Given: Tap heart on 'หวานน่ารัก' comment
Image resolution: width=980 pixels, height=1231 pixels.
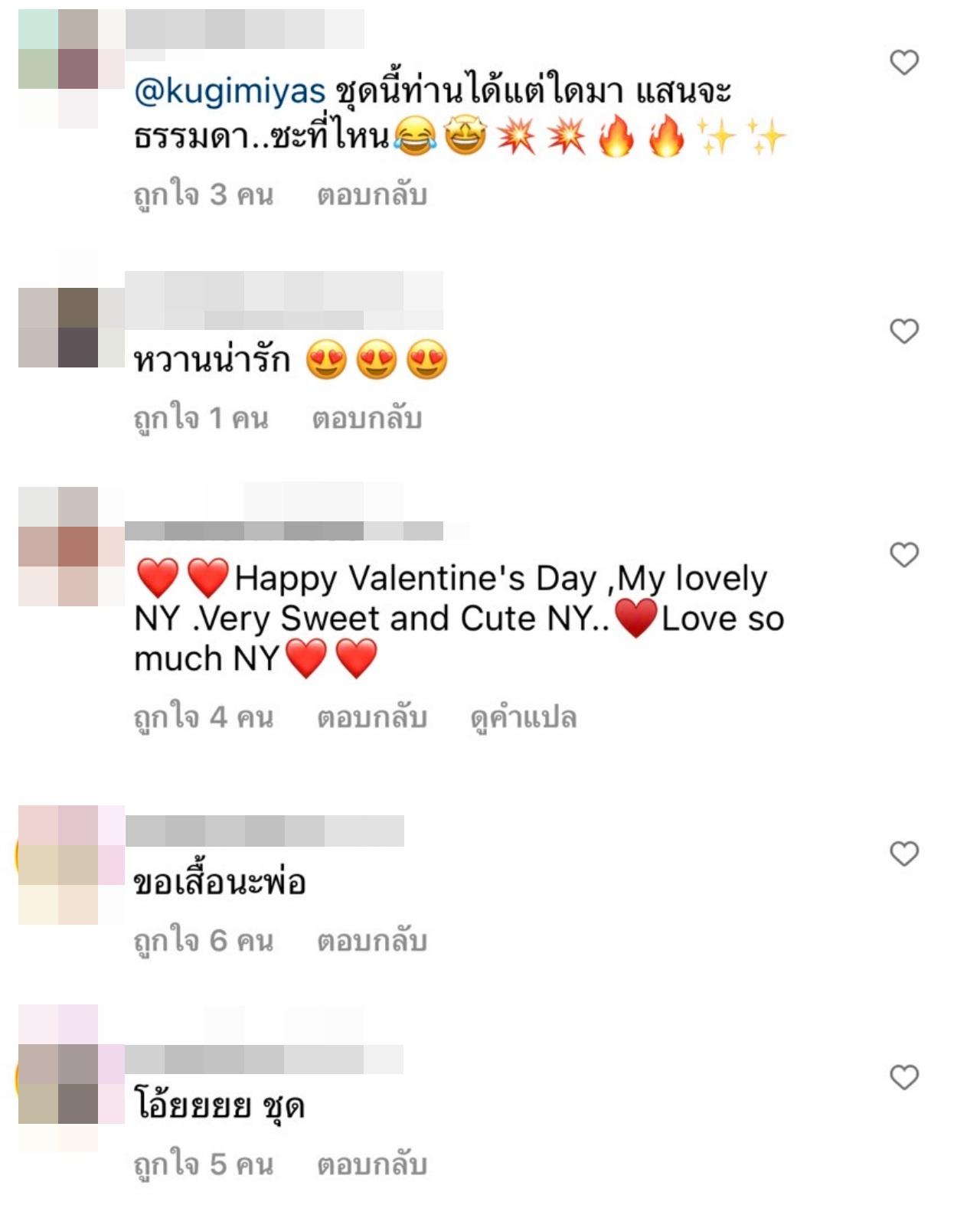Looking at the screenshot, I should 904,331.
